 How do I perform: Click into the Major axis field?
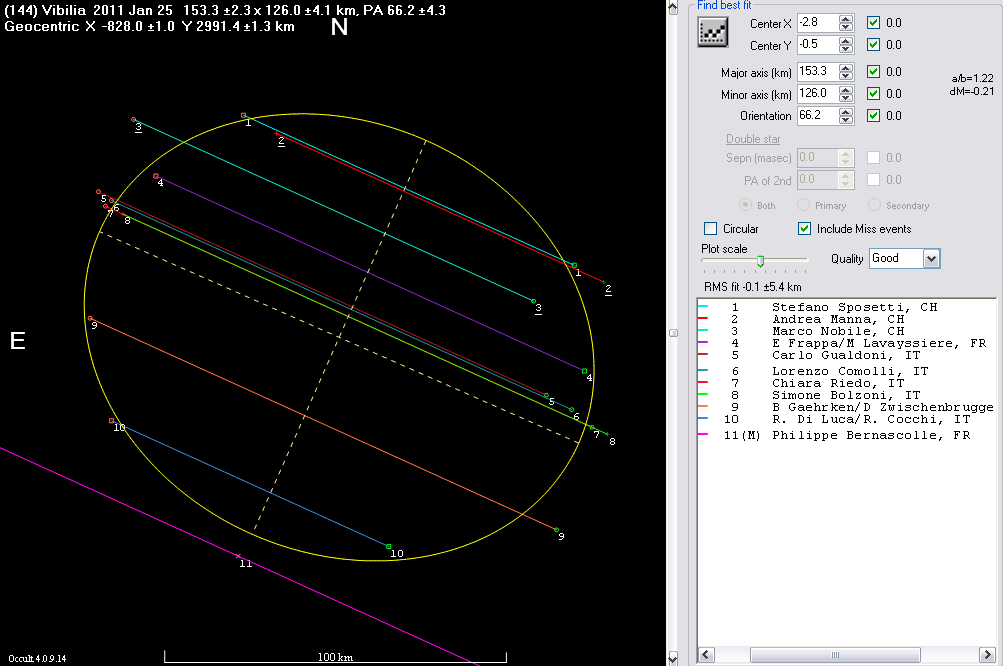point(816,72)
